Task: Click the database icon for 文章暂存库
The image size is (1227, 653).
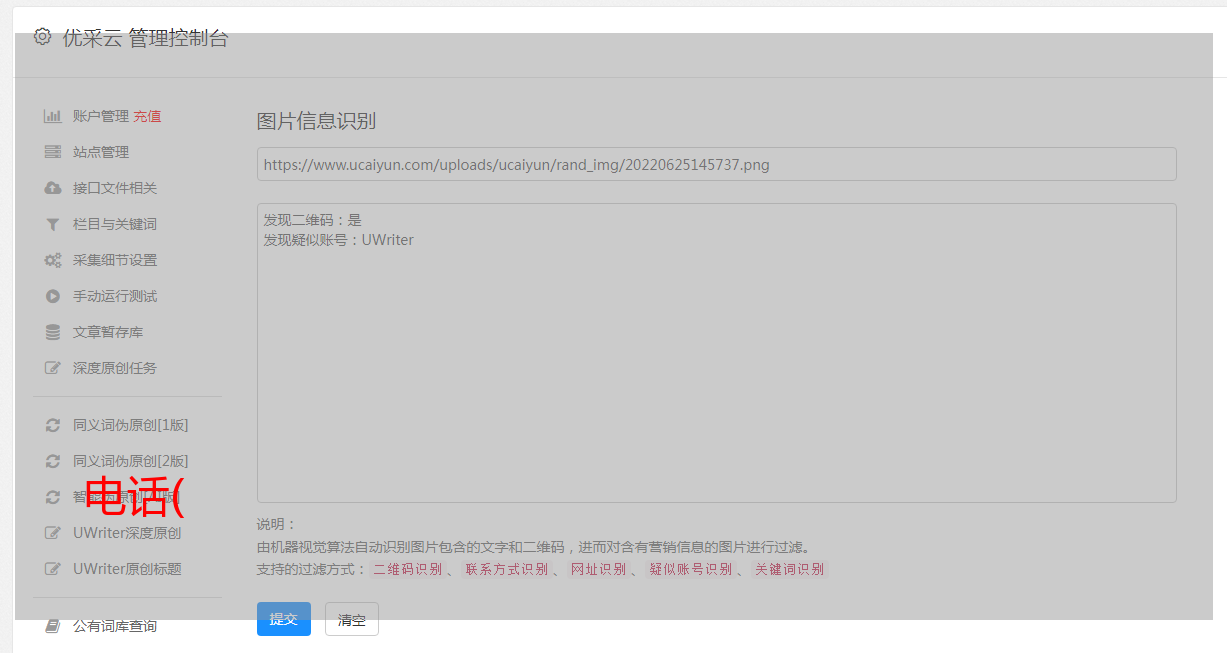Action: point(53,332)
